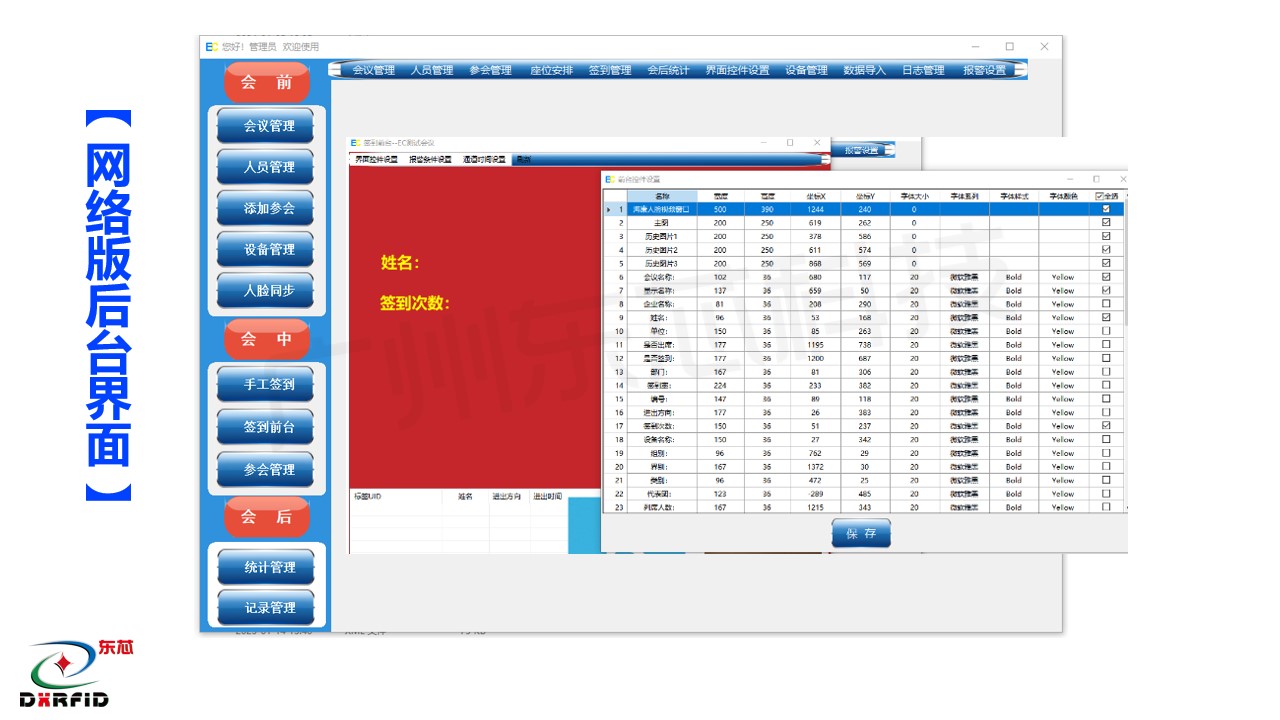Open 人脸同步 in the sidebar
The image size is (1280, 720).
266,291
